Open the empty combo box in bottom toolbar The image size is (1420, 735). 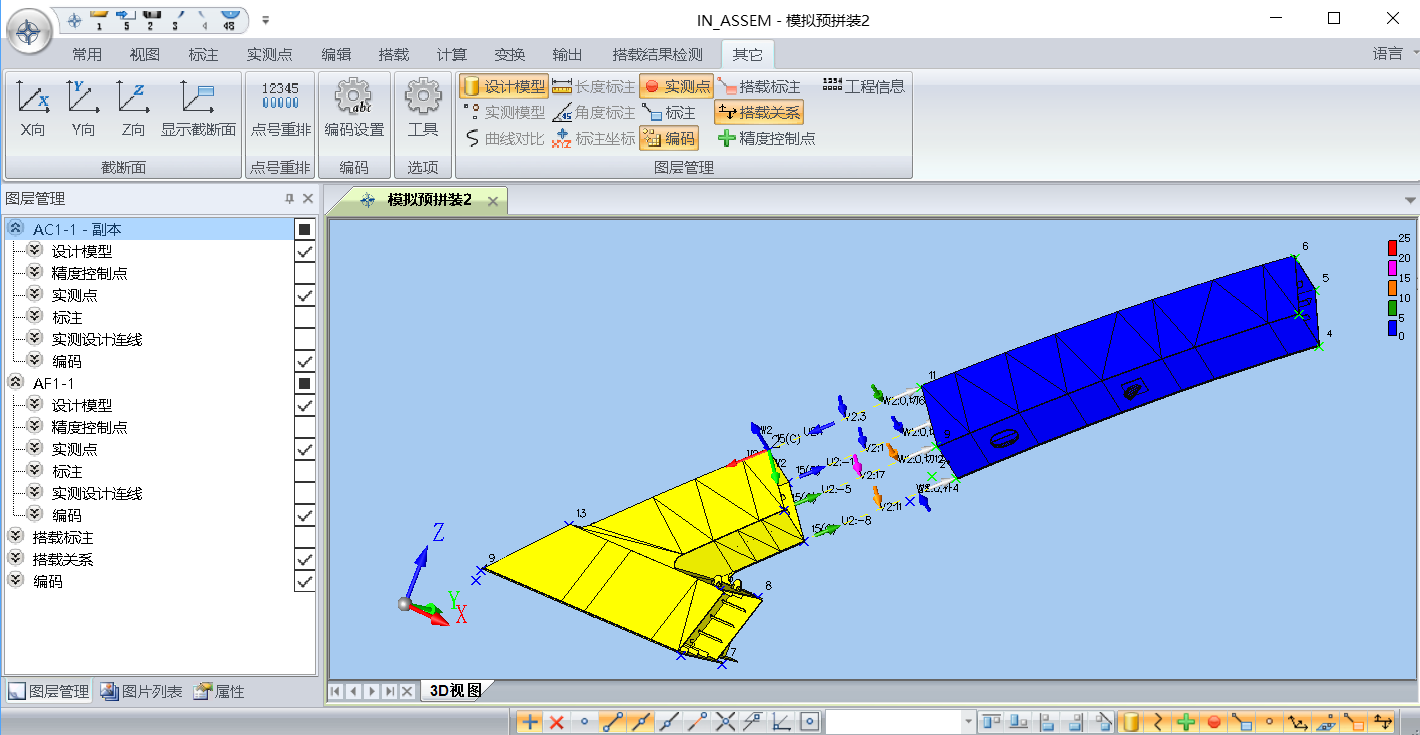967,721
